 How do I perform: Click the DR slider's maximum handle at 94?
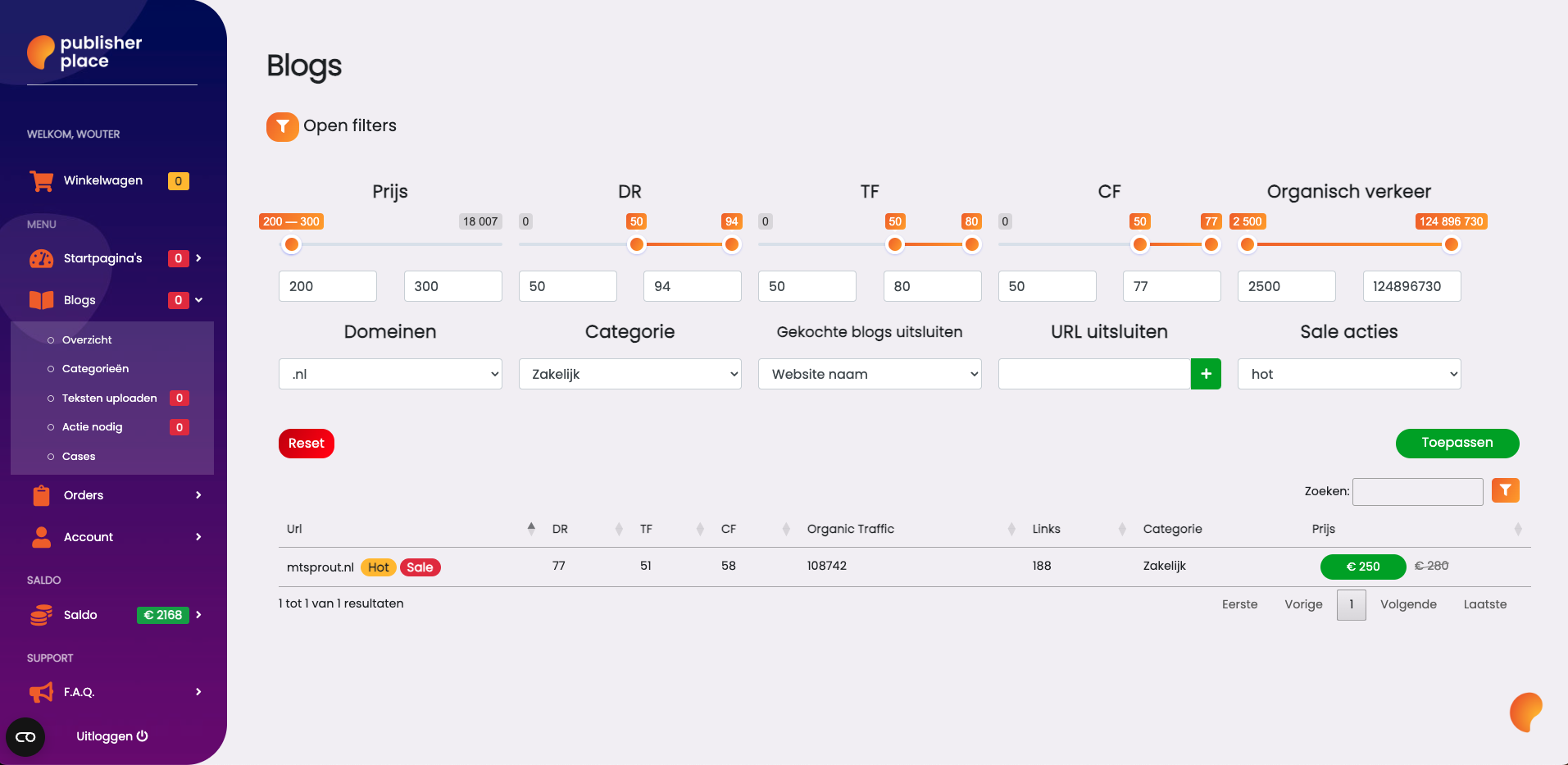tap(732, 244)
